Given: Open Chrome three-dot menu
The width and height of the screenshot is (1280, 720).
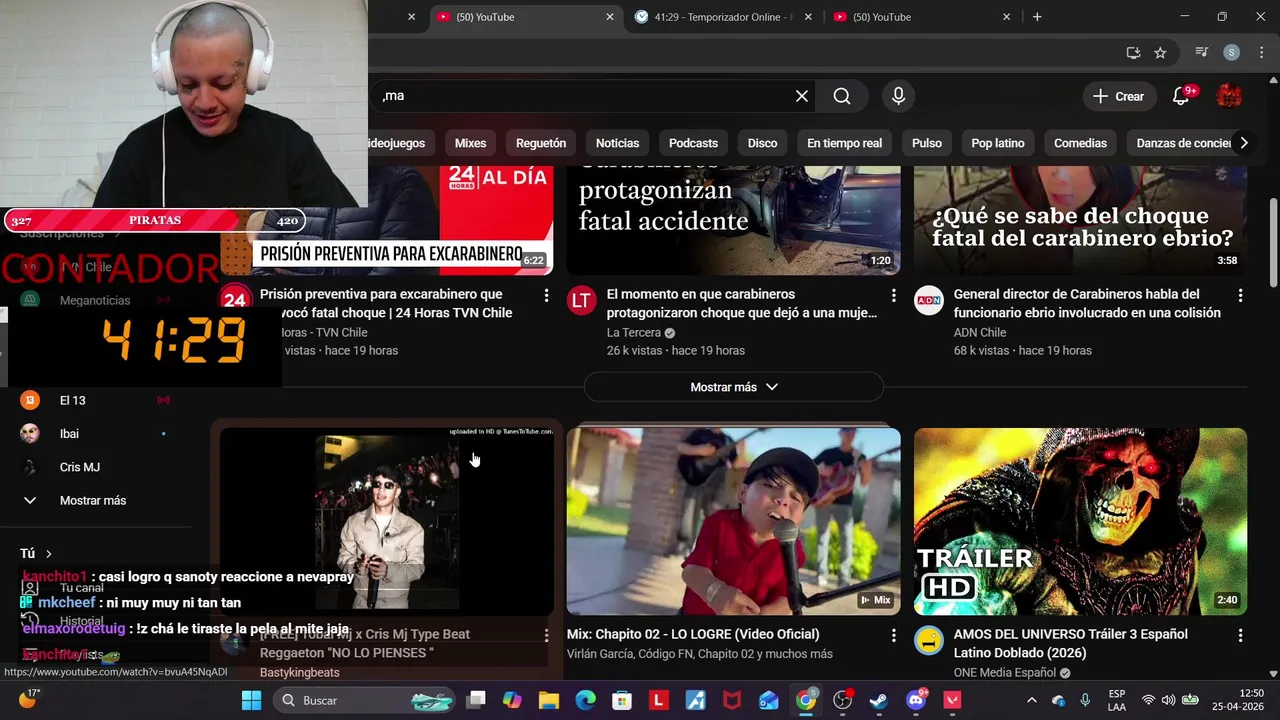Looking at the screenshot, I should pos(1261,53).
